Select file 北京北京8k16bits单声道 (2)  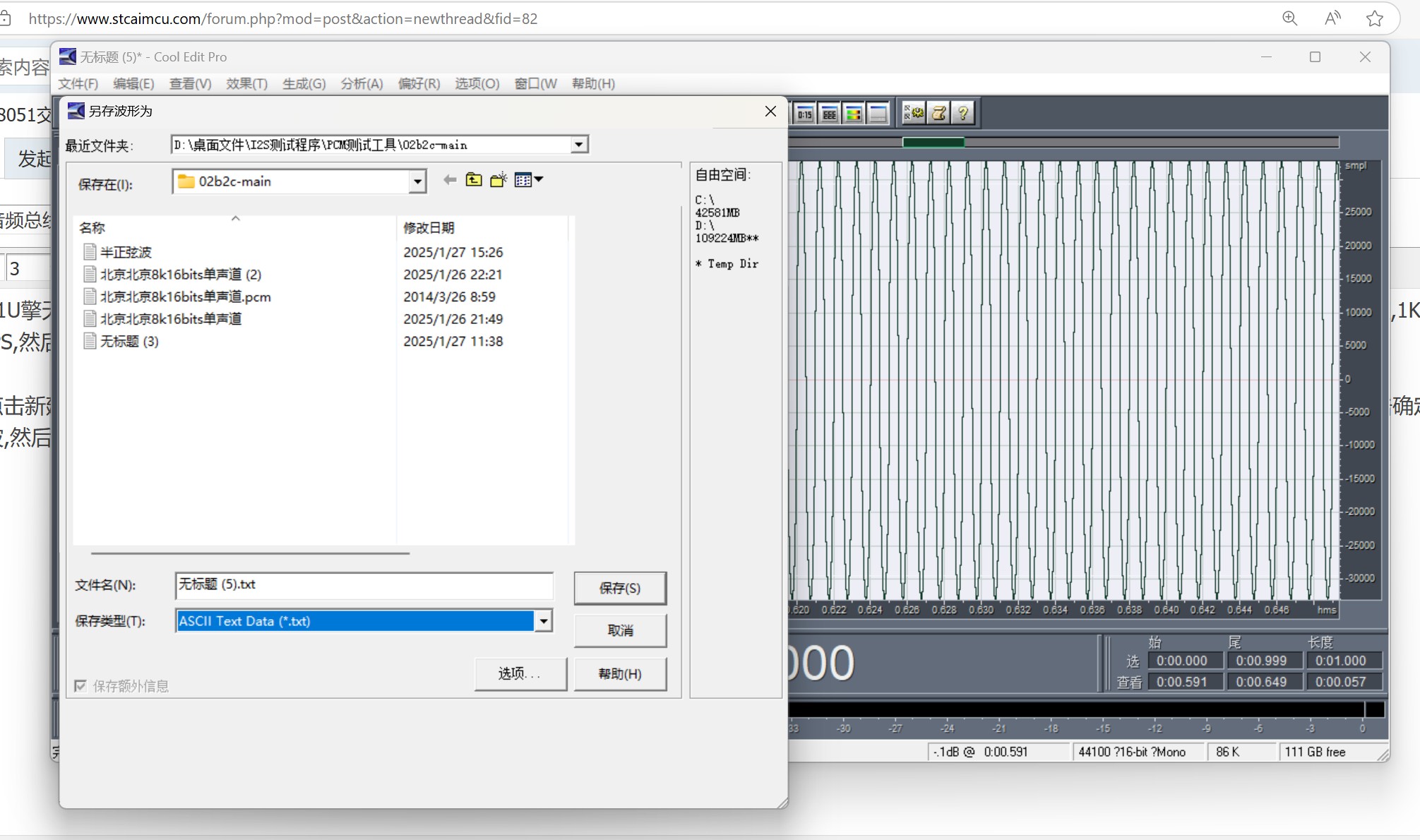(x=181, y=274)
